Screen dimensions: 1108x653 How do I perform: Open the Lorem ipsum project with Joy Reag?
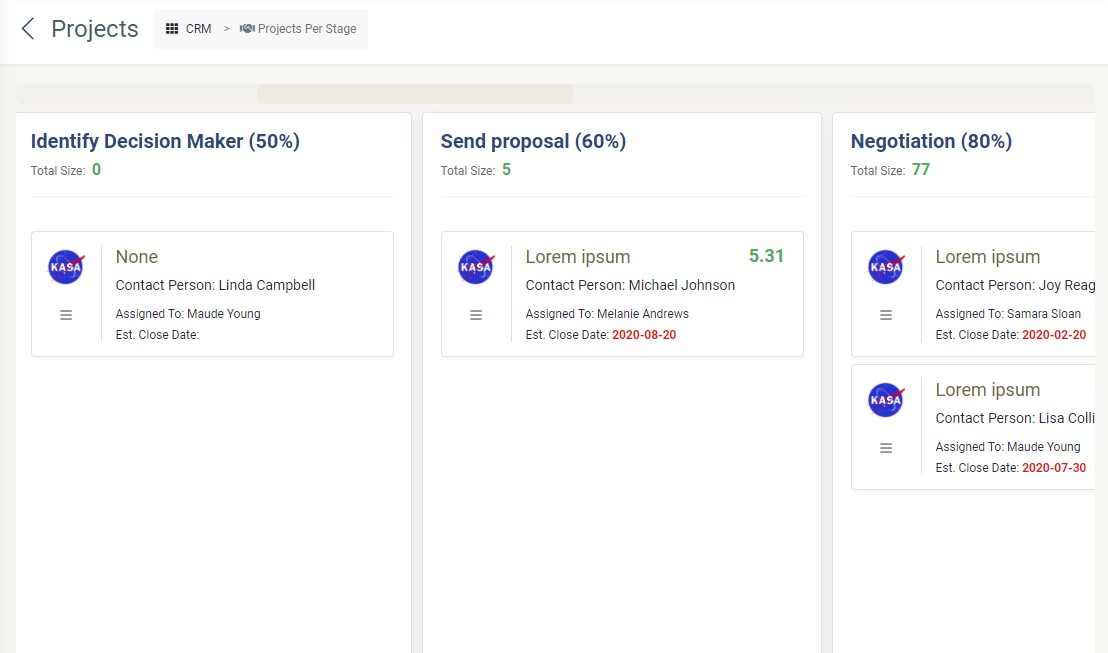click(x=988, y=257)
